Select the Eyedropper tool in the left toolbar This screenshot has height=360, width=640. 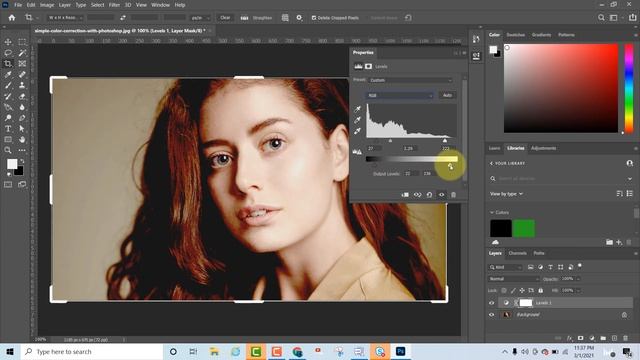pos(8,75)
